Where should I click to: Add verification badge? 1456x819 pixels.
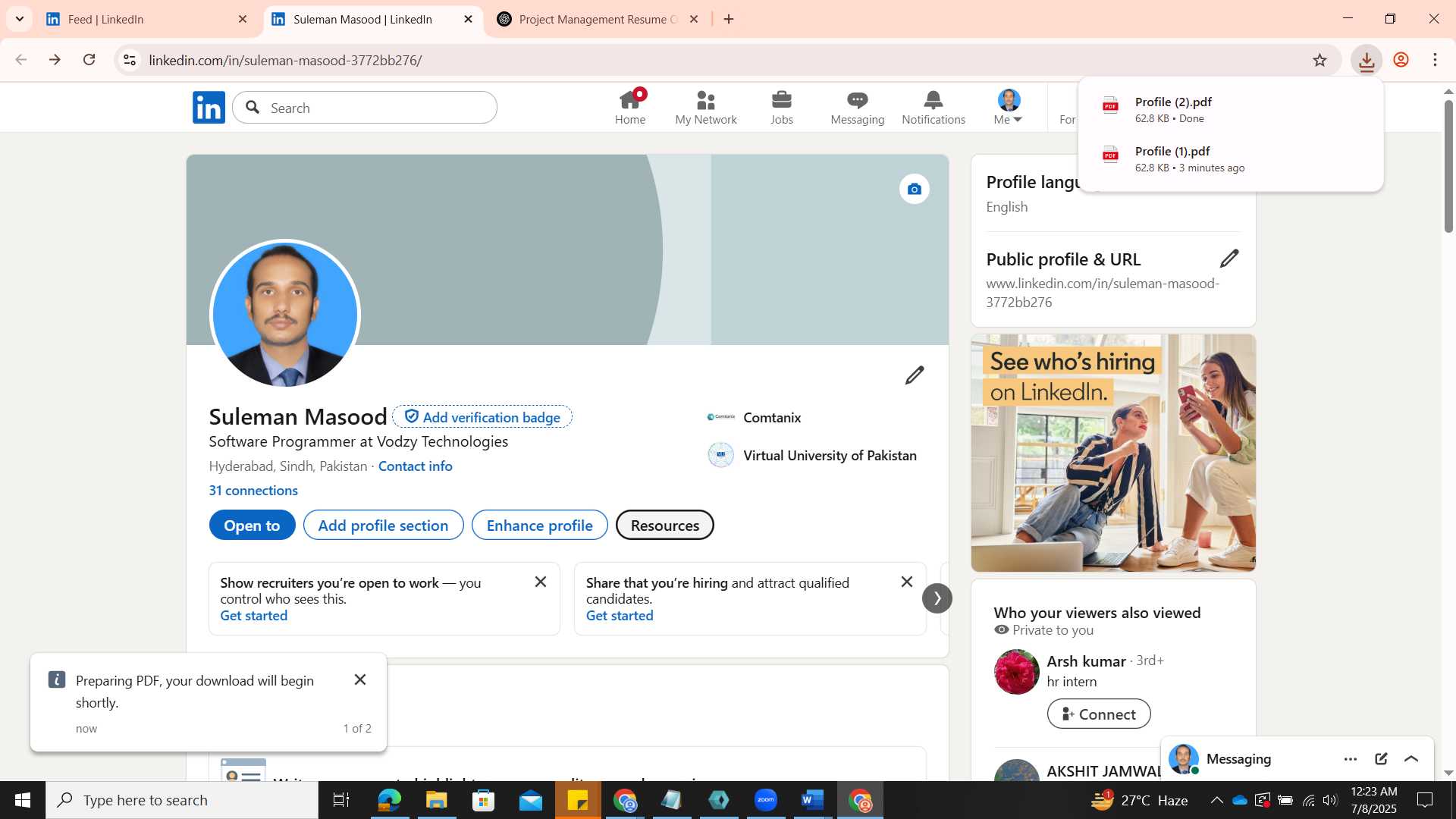482,417
